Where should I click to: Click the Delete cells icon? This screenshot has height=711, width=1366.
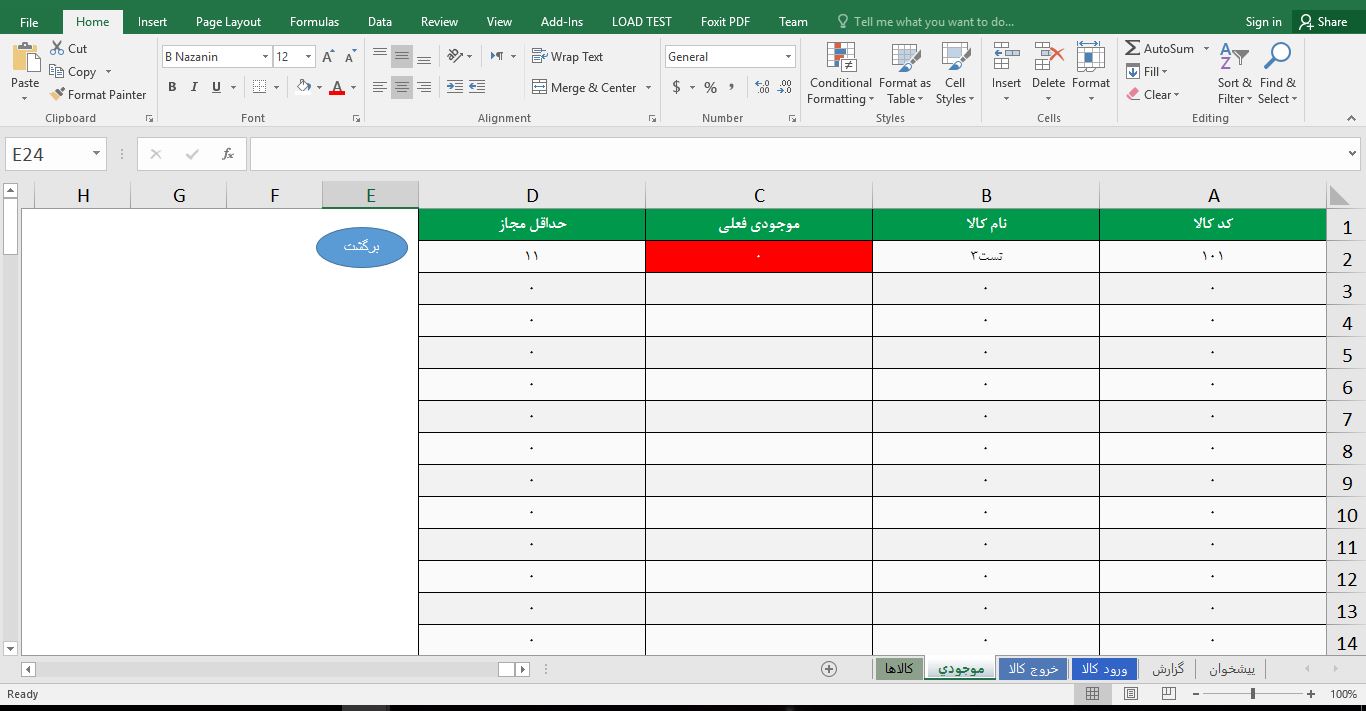1049,58
